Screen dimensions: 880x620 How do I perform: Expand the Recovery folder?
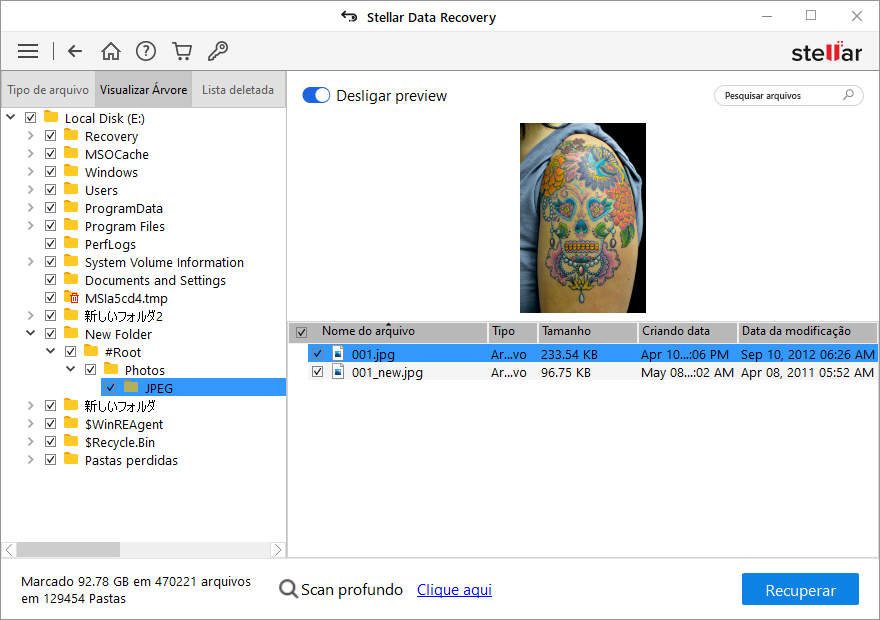(30, 137)
